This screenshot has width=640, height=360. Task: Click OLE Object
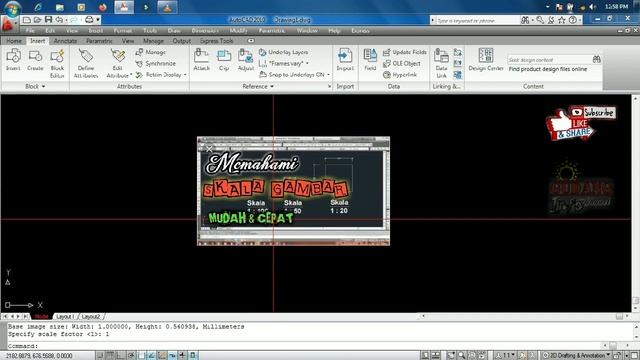pyautogui.click(x=402, y=64)
